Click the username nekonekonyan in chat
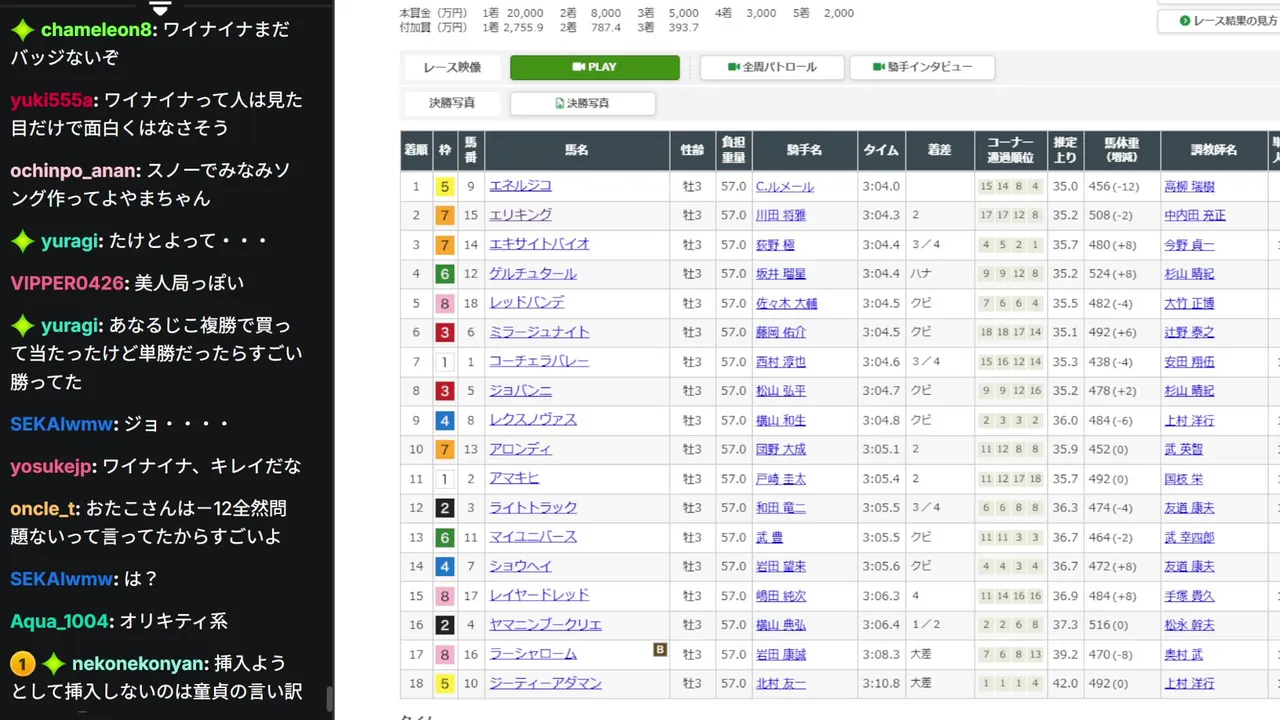 pyautogui.click(x=139, y=664)
